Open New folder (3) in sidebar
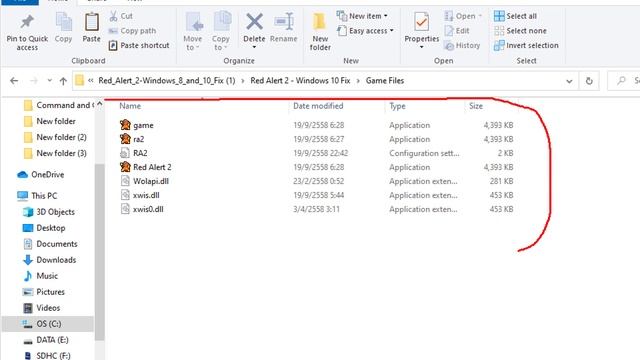 click(x=55, y=153)
